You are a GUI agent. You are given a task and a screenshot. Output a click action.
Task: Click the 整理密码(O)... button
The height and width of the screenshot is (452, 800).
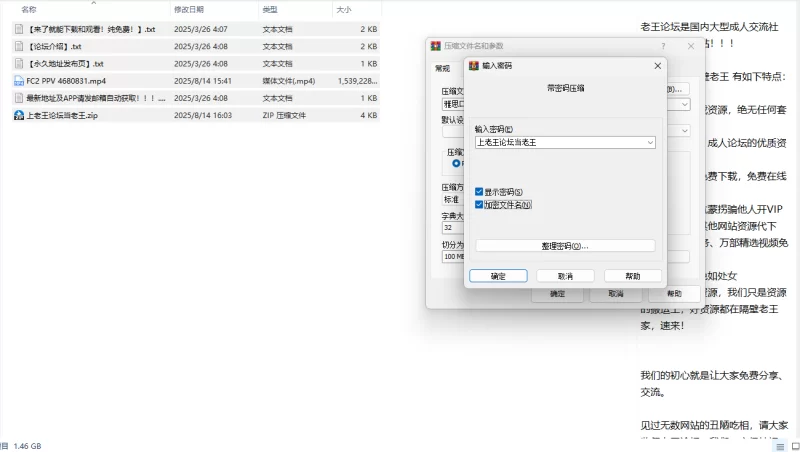pos(565,246)
